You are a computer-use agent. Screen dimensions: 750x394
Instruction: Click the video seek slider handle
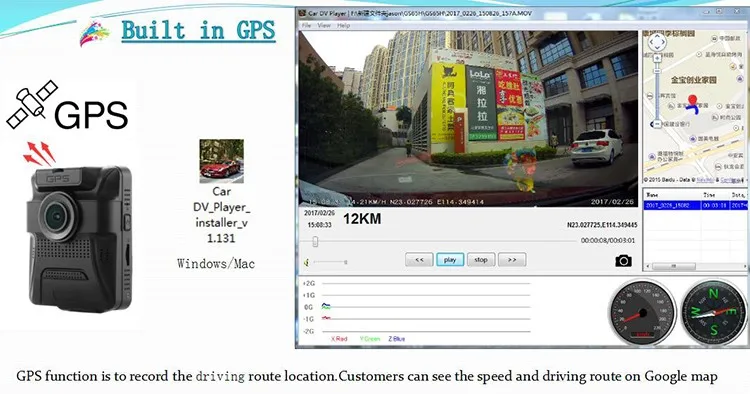pos(315,241)
